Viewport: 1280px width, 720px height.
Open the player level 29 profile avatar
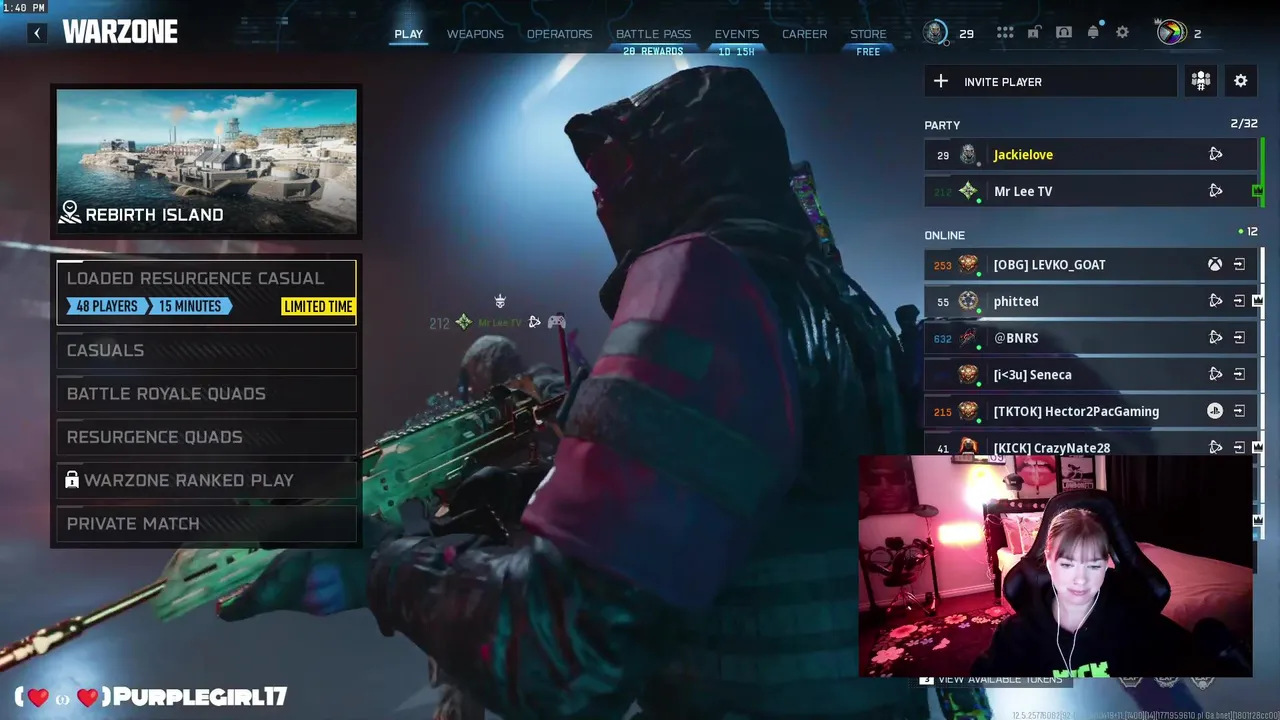pyautogui.click(x=935, y=33)
